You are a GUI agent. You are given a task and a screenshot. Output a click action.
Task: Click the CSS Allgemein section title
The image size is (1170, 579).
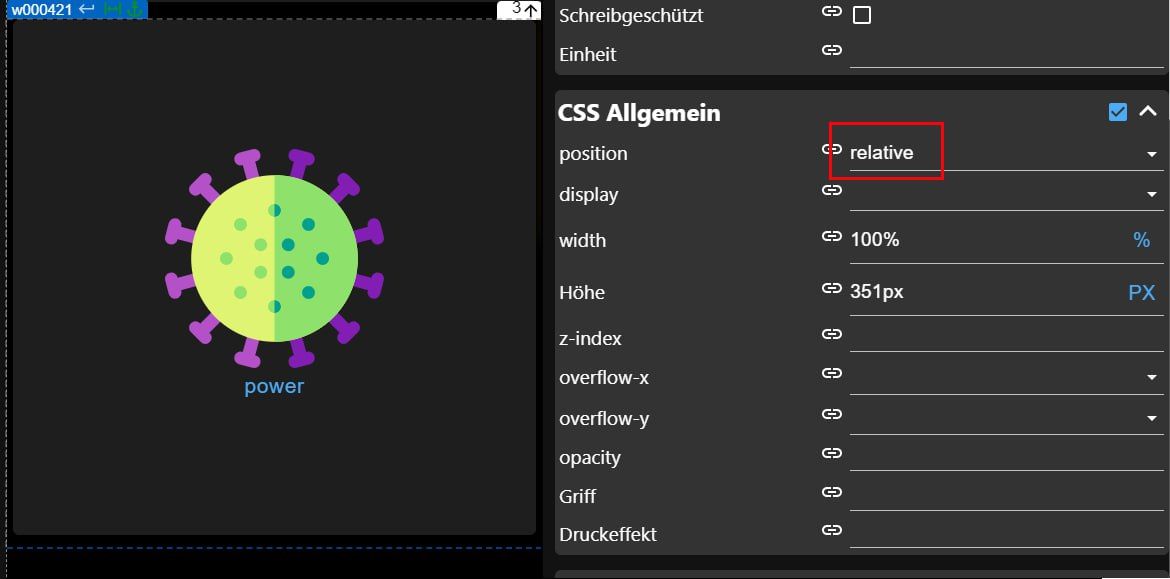click(x=639, y=113)
